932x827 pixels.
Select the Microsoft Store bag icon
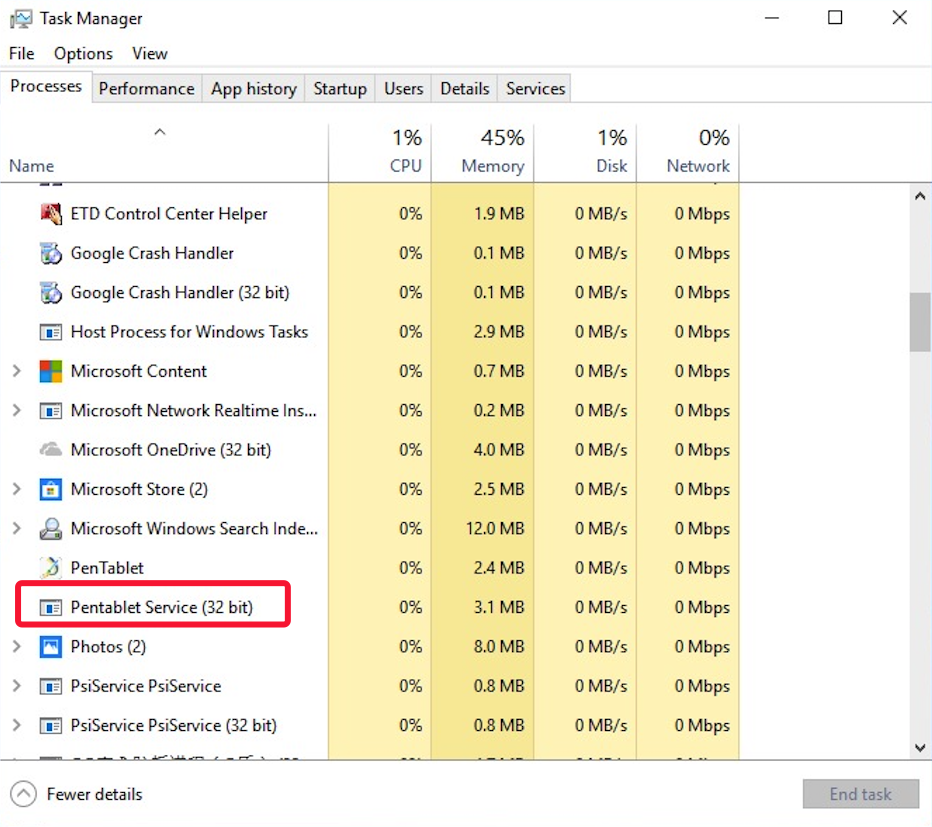50,490
